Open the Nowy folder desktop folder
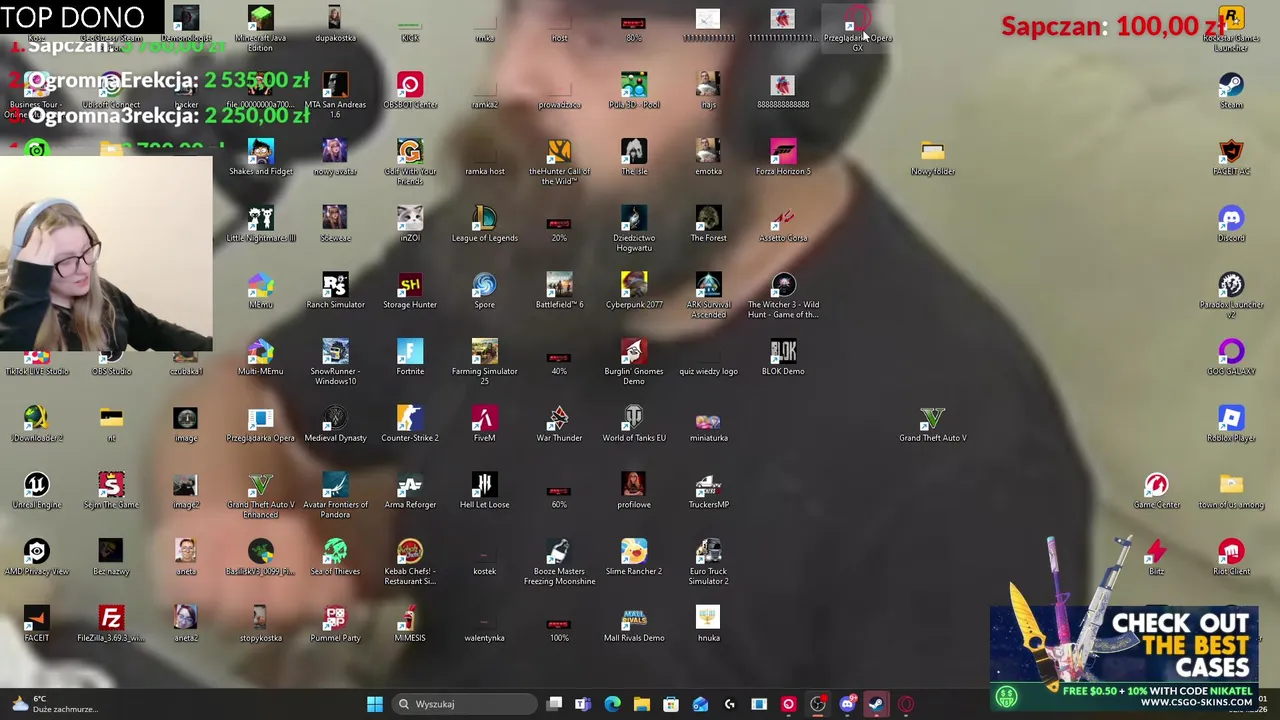The height and width of the screenshot is (720, 1280). tap(932, 157)
